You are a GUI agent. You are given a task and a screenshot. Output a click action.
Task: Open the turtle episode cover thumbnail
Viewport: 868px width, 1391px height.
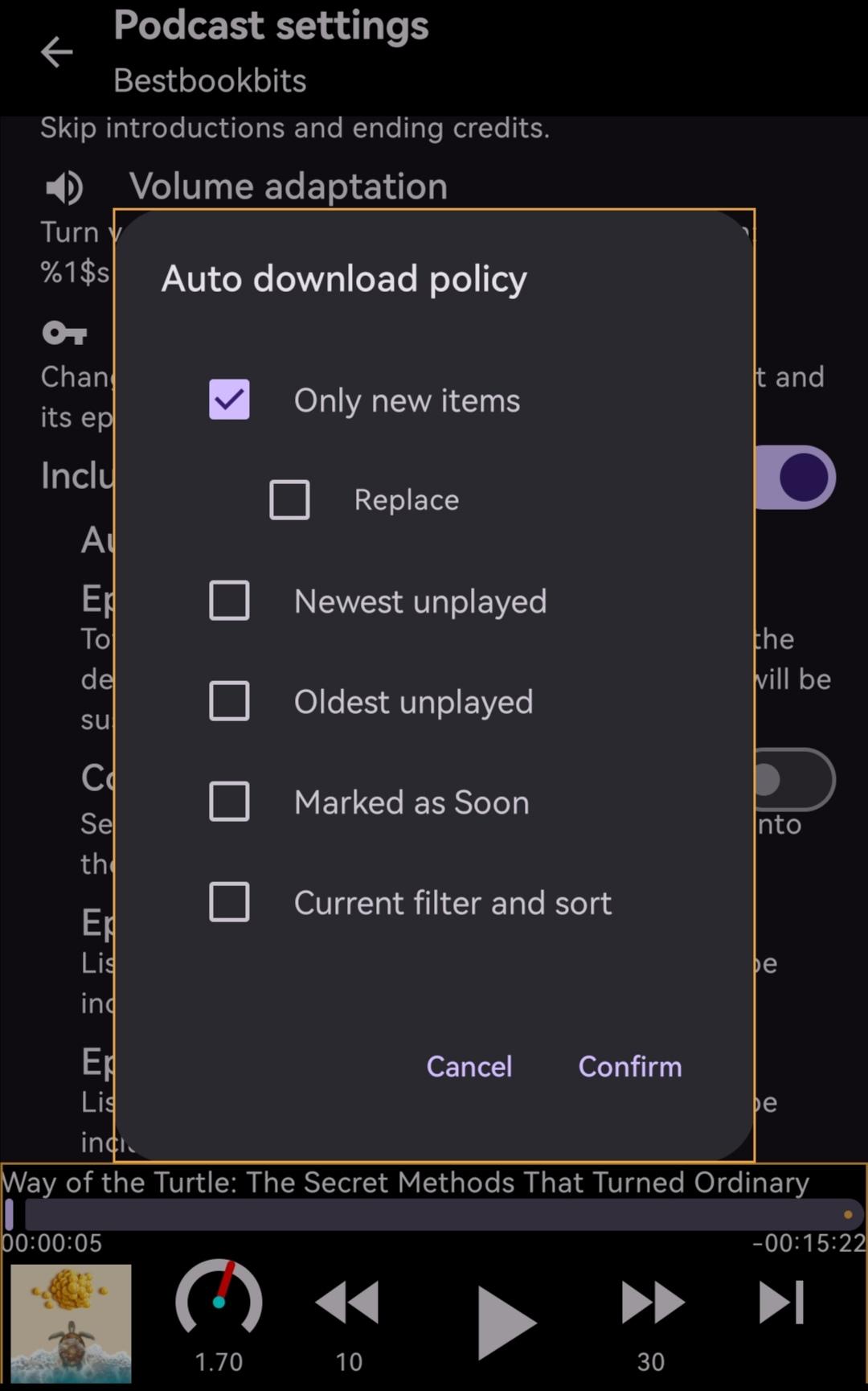(71, 1323)
